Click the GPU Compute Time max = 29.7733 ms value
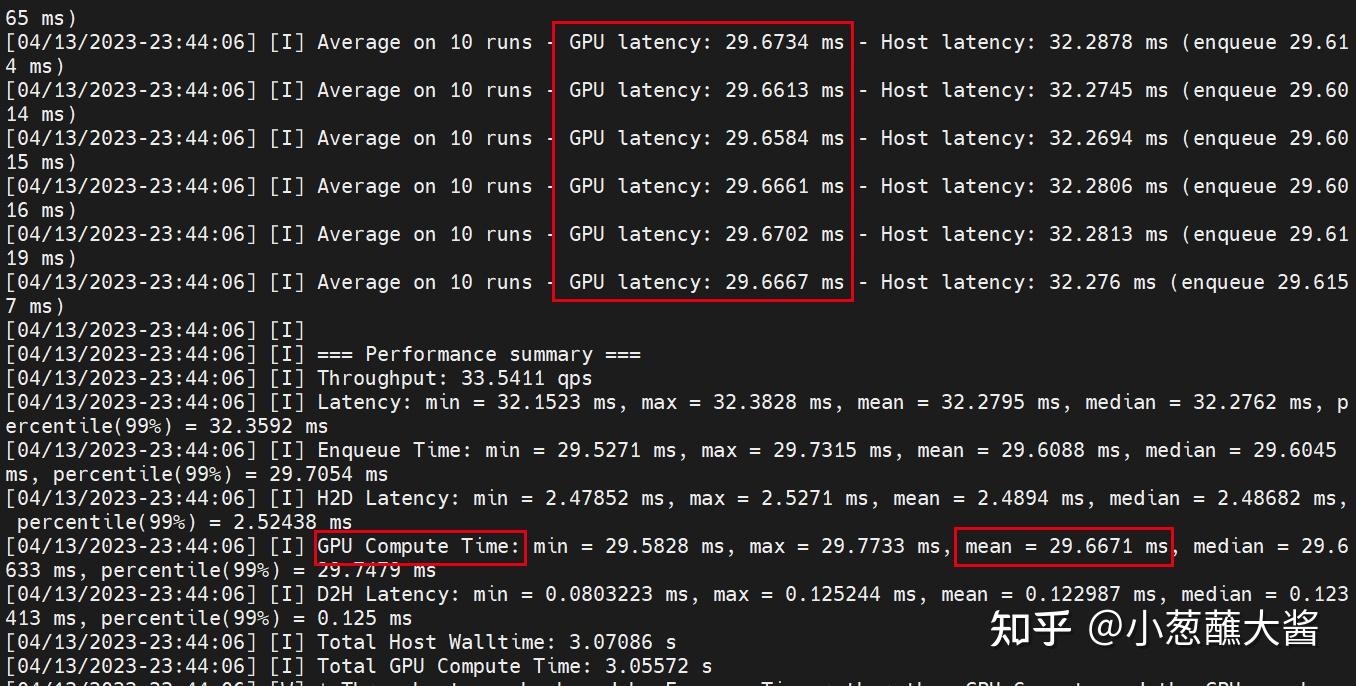Screen dimensions: 1356x686 (844, 546)
